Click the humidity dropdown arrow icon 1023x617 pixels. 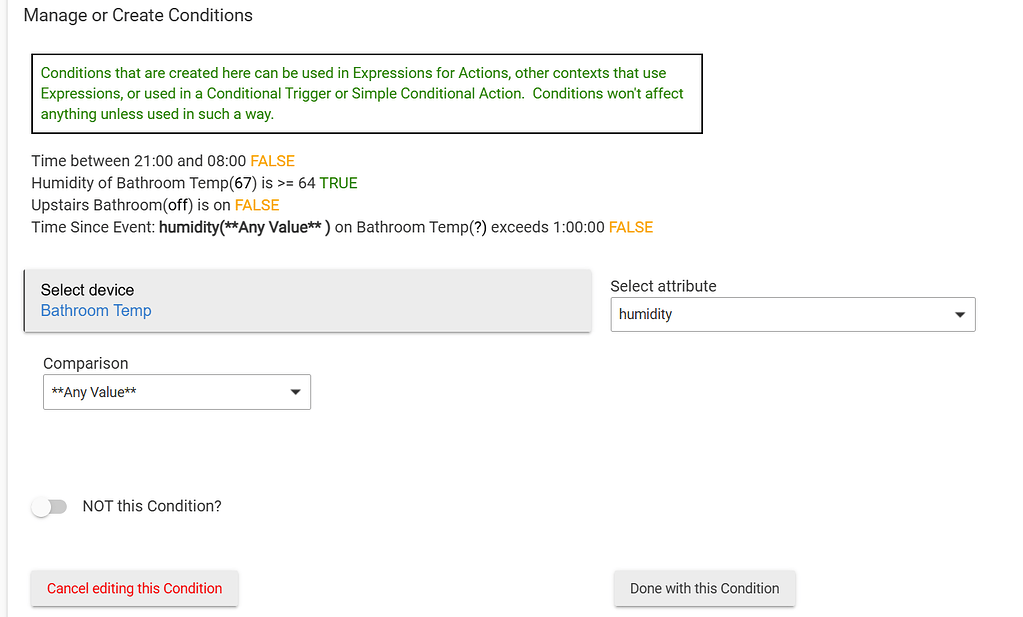(960, 315)
